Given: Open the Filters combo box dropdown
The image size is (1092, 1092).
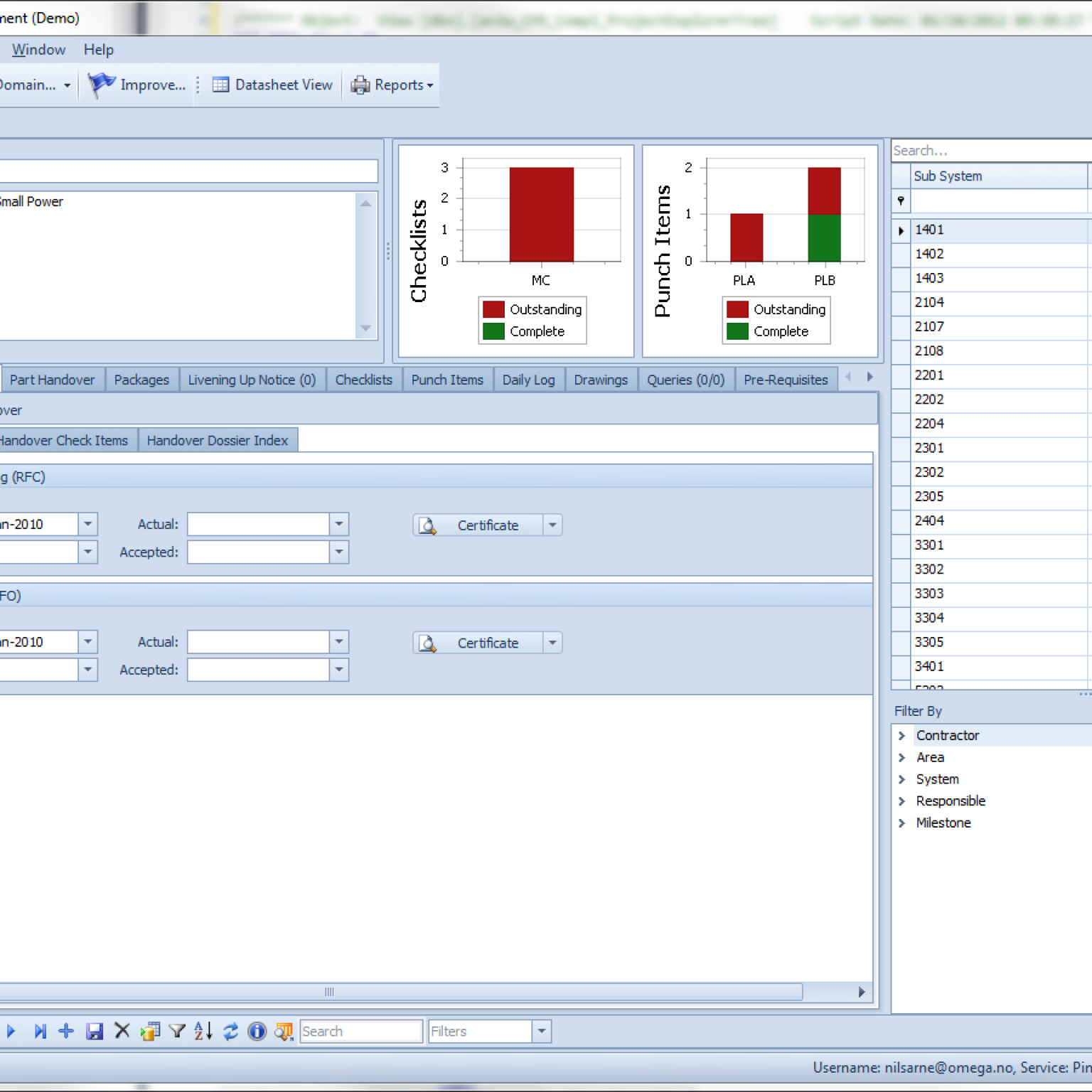Looking at the screenshot, I should (x=542, y=1031).
